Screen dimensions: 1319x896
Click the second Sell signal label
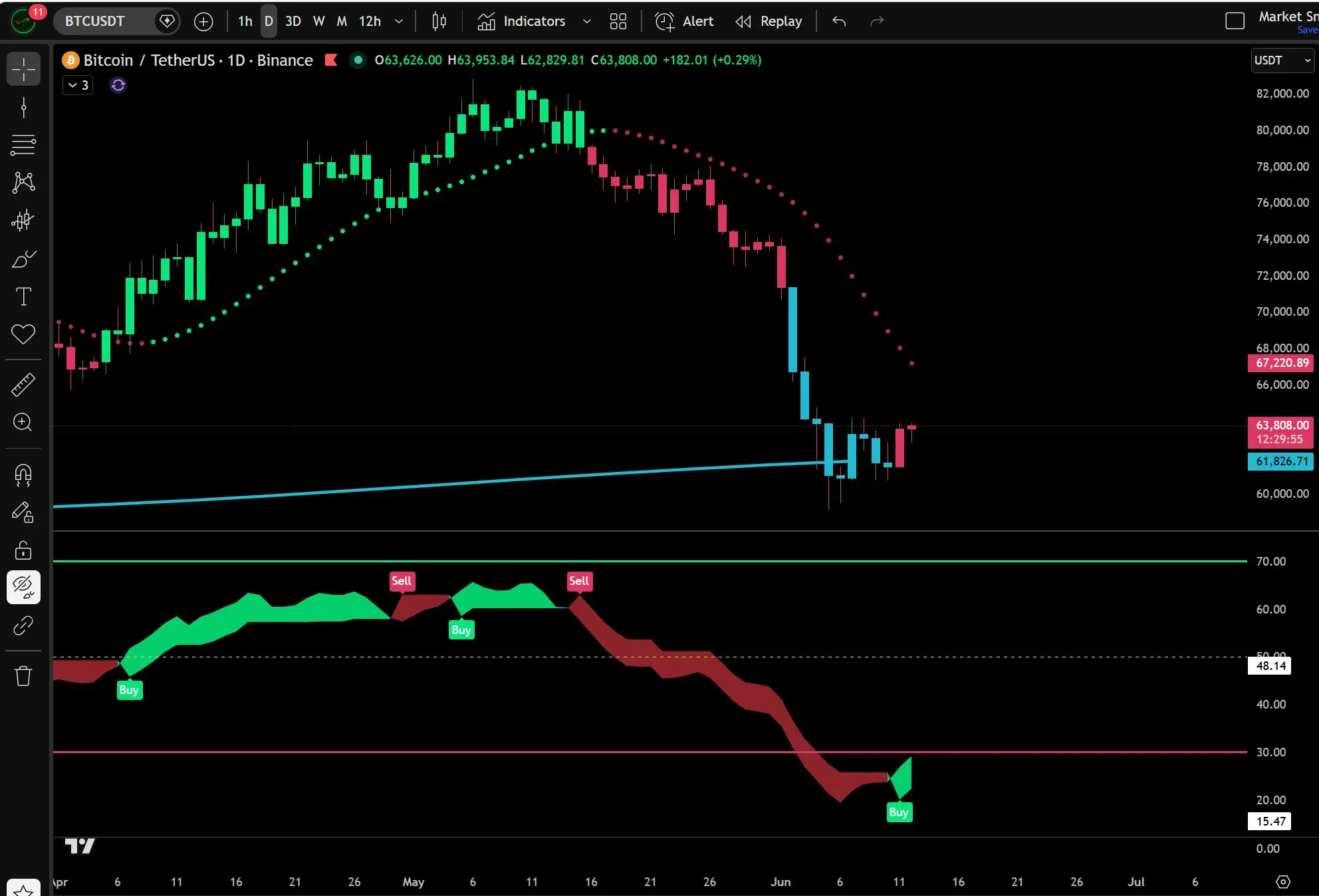pyautogui.click(x=579, y=581)
